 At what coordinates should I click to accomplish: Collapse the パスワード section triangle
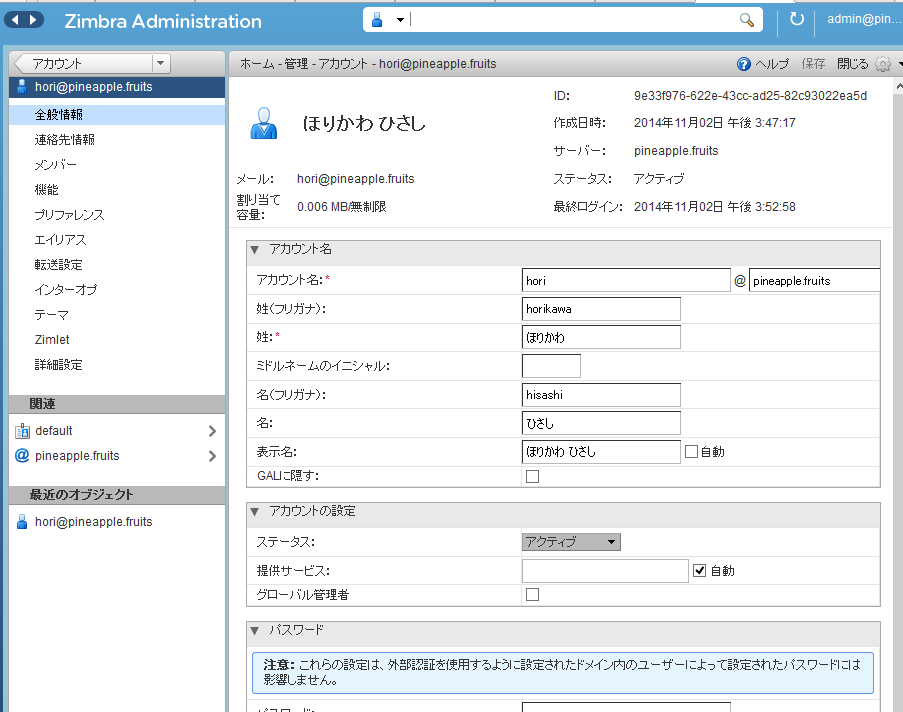point(255,631)
